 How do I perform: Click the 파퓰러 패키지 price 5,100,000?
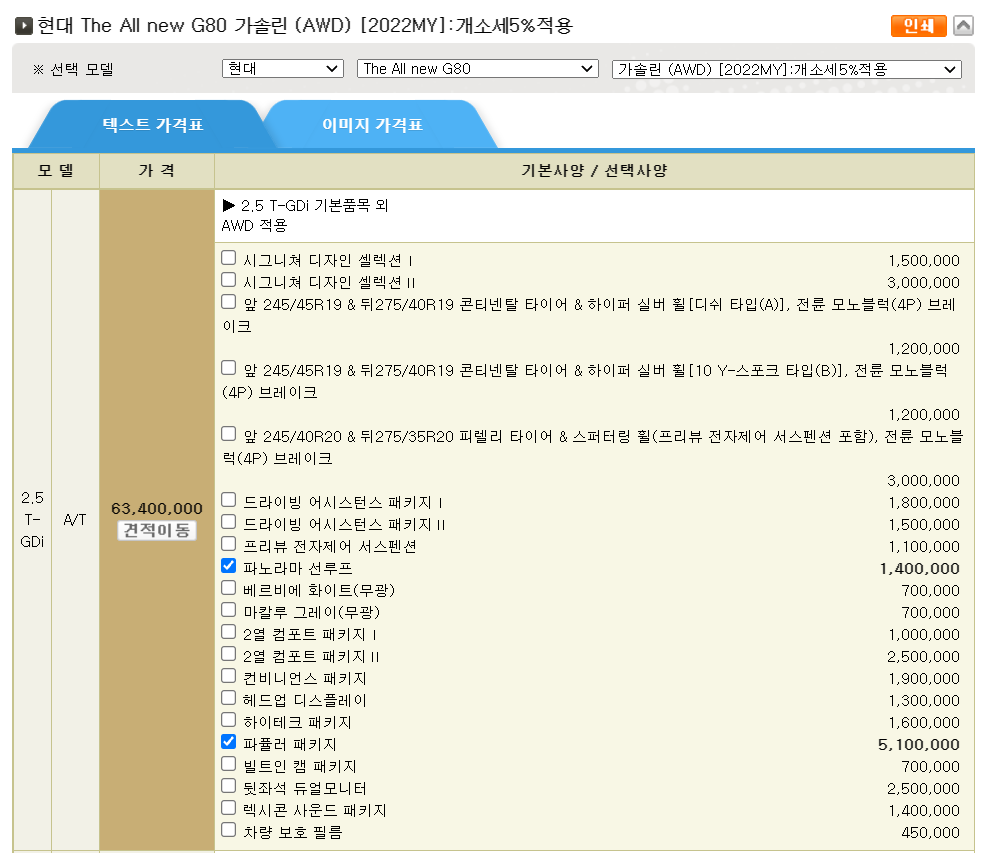click(919, 745)
